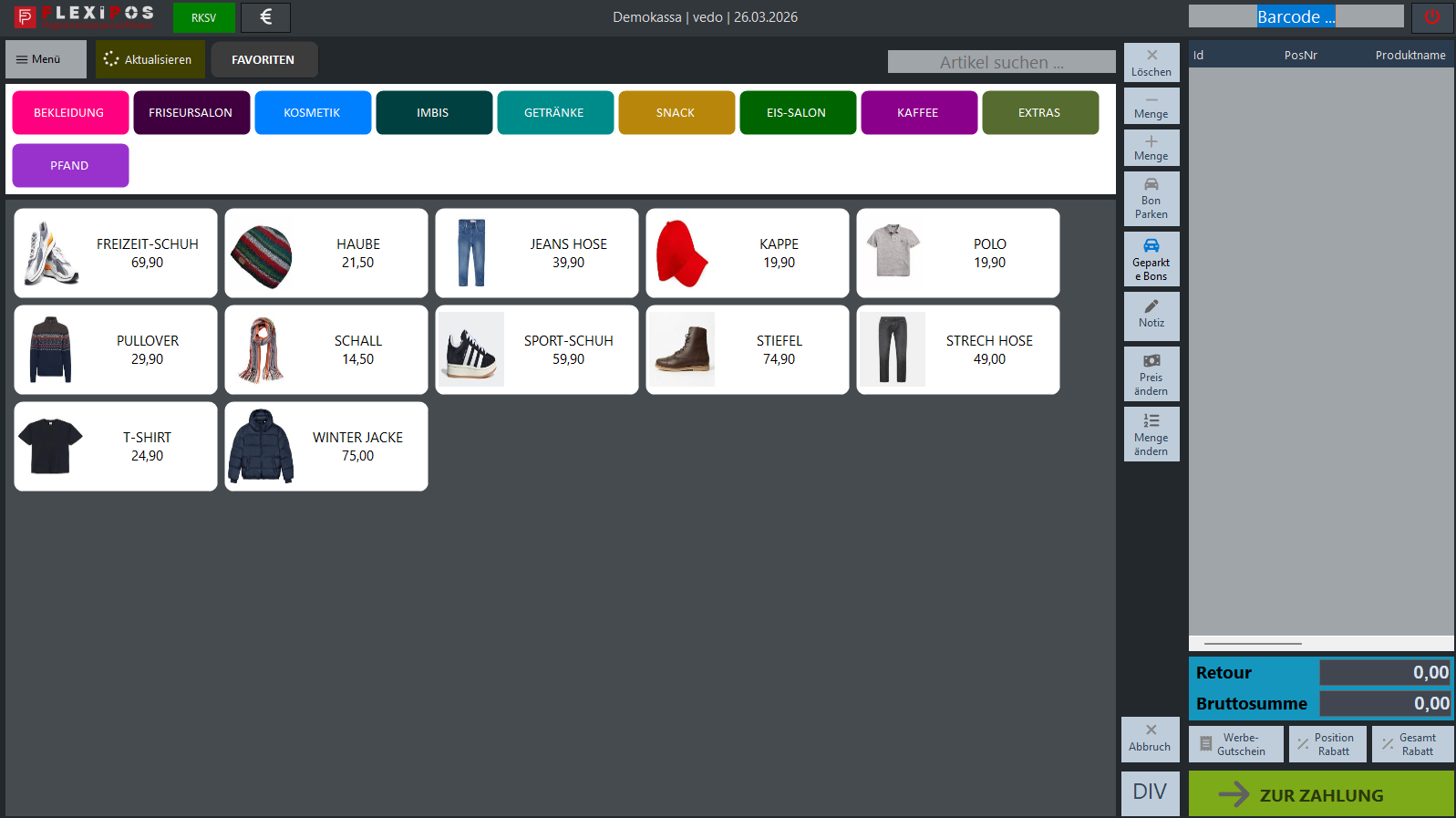The width and height of the screenshot is (1456, 818).
Task: Click the Löschen delete icon
Action: point(1151,62)
